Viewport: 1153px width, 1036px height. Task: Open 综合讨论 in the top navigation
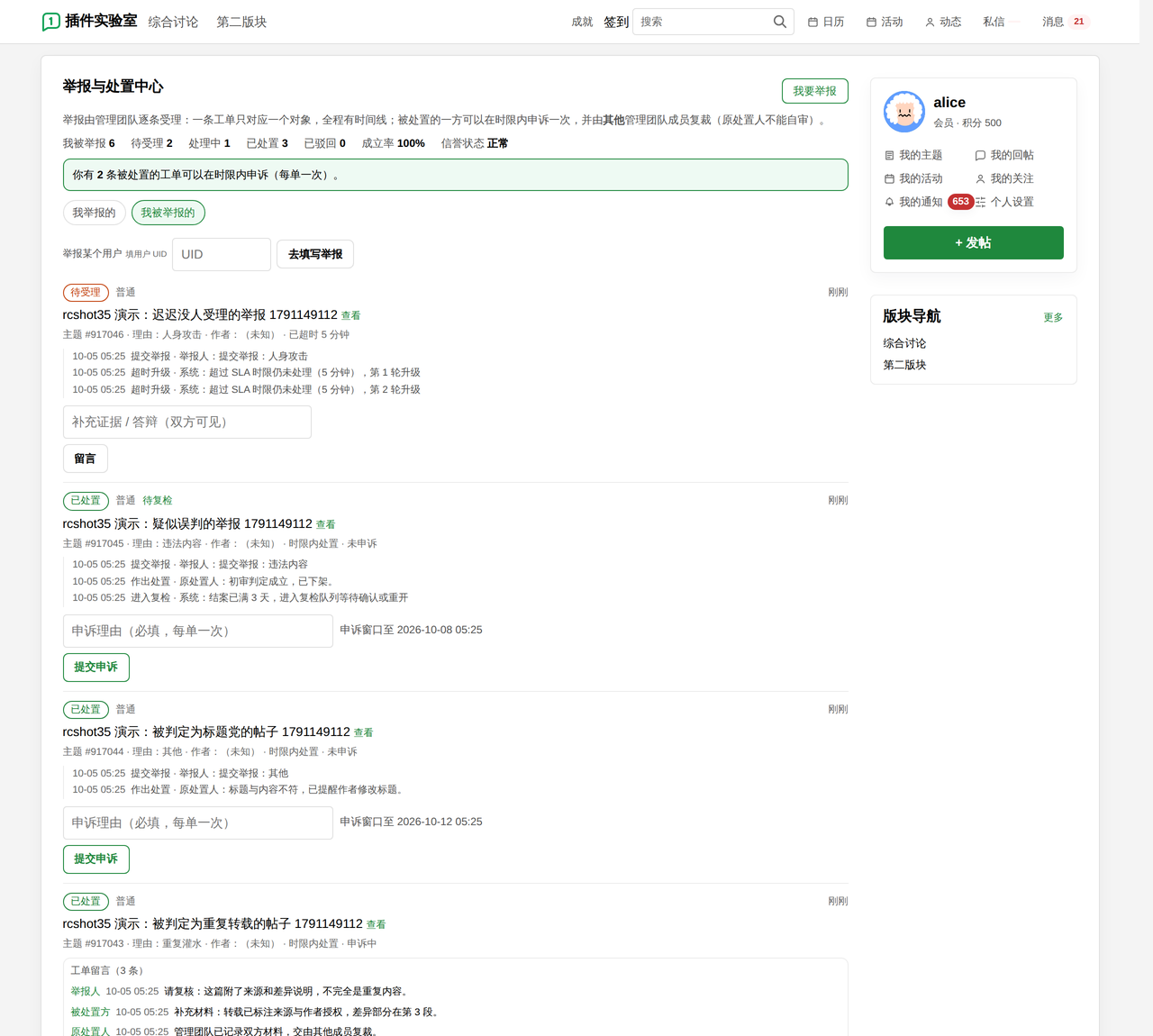[x=173, y=22]
